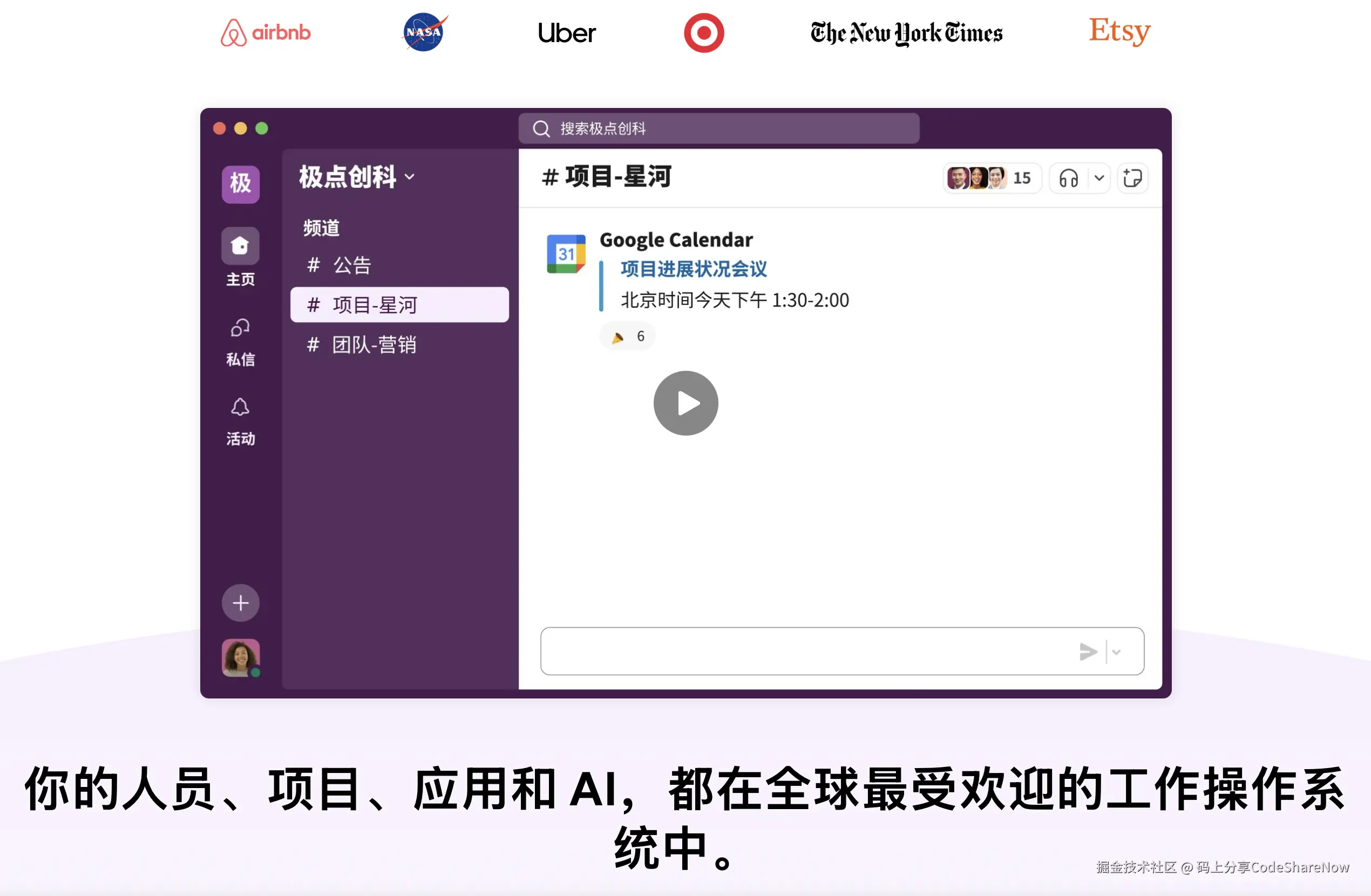The height and width of the screenshot is (896, 1371).
Task: Click the plus add button in sidebar
Action: [240, 603]
